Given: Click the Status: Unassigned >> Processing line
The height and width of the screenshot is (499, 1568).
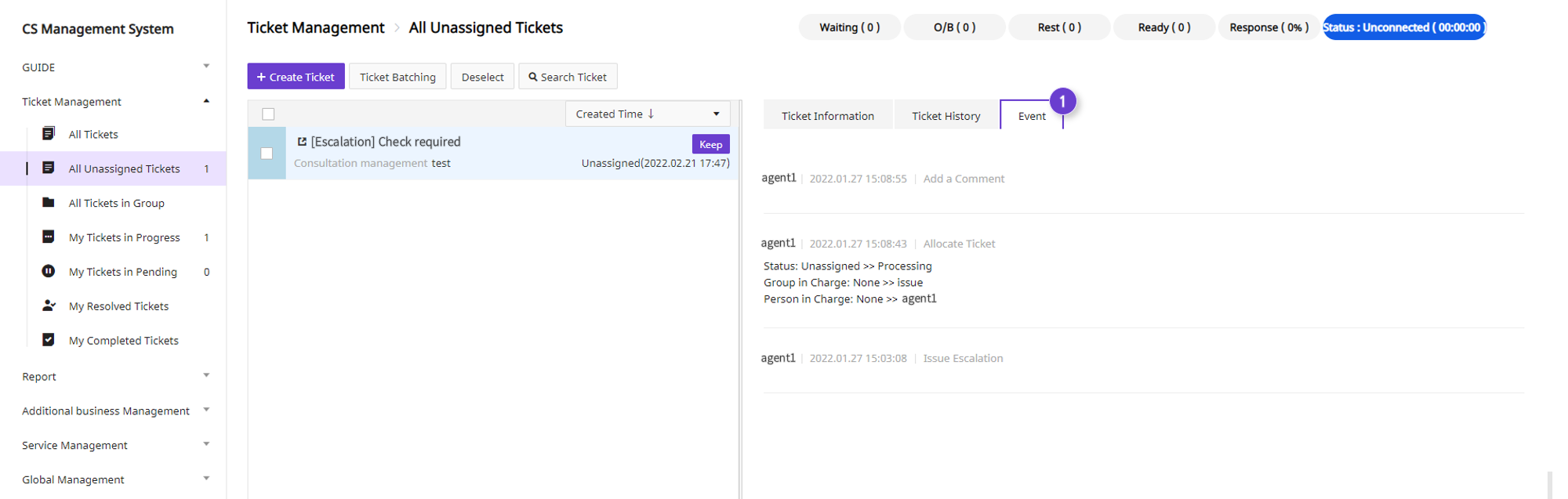Looking at the screenshot, I should (x=848, y=266).
